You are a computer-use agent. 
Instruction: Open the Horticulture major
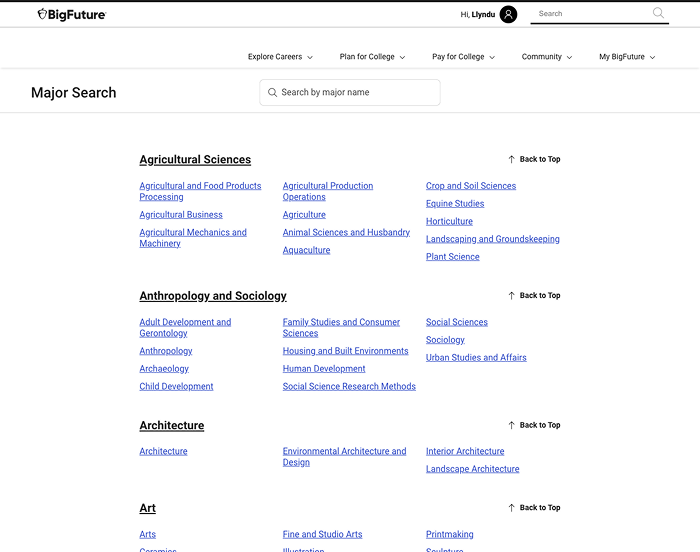pyautogui.click(x=449, y=222)
